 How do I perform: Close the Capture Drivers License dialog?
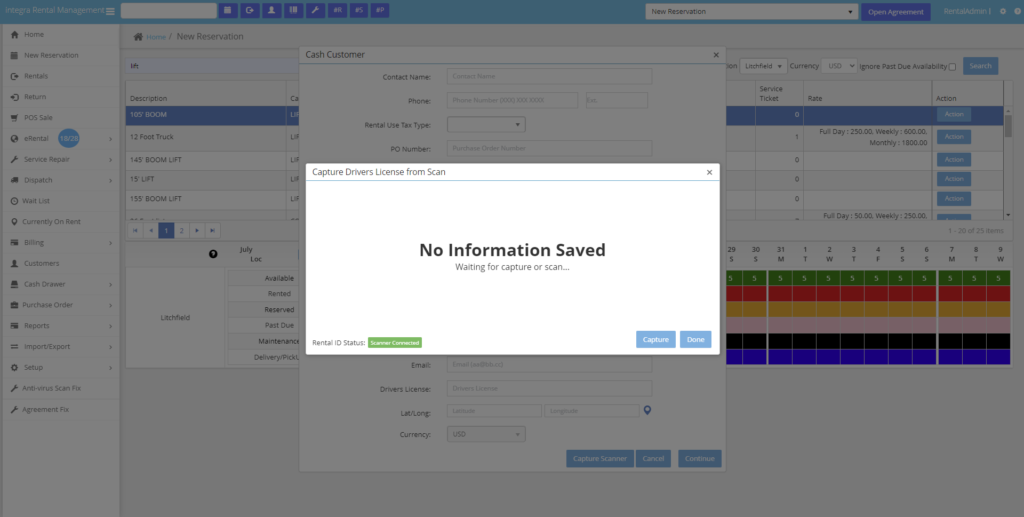[709, 172]
